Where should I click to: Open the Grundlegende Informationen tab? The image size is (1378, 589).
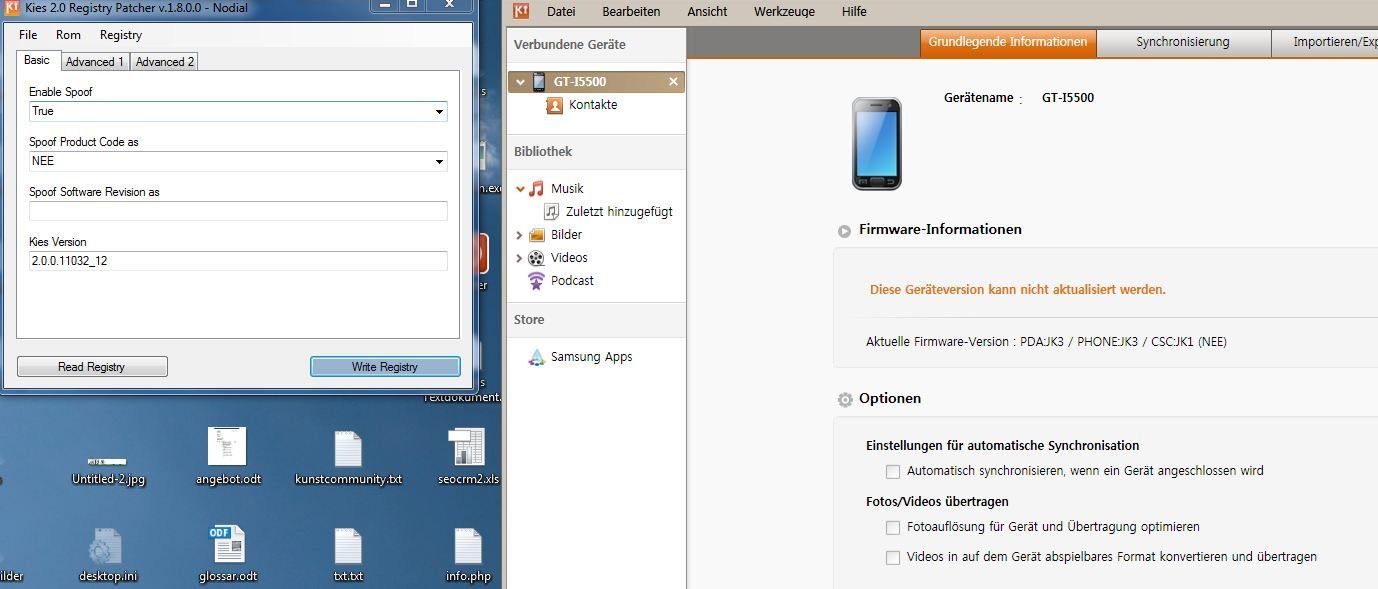pos(1008,43)
